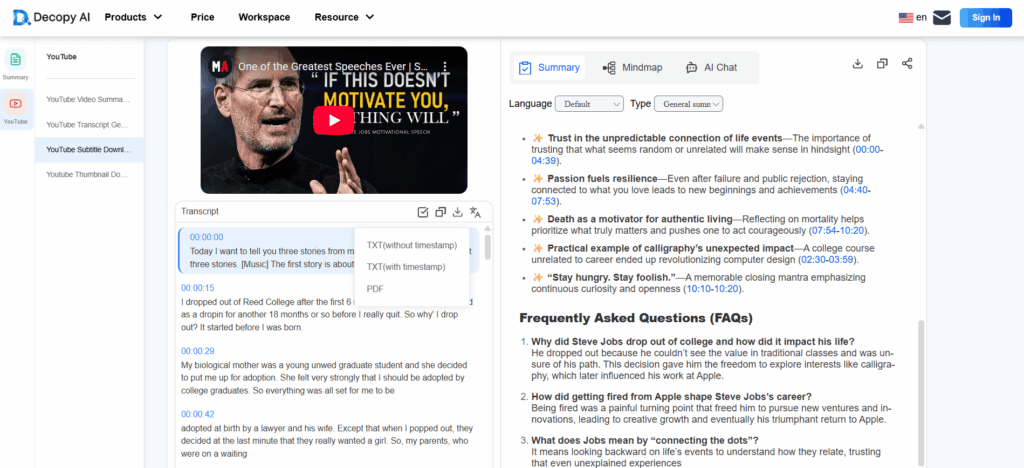The width and height of the screenshot is (1024, 468).
Task: Open the Type dropdown for summary style
Action: [x=689, y=104]
